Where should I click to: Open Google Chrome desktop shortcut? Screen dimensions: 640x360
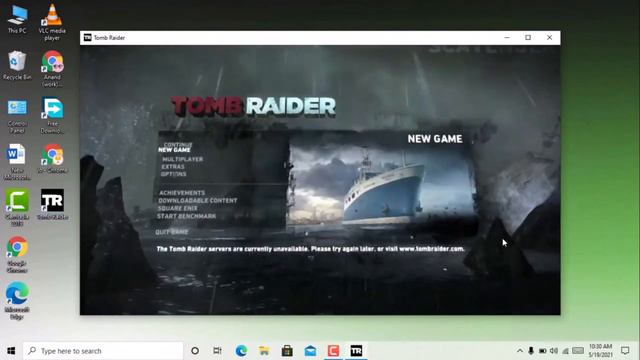pyautogui.click(x=17, y=254)
